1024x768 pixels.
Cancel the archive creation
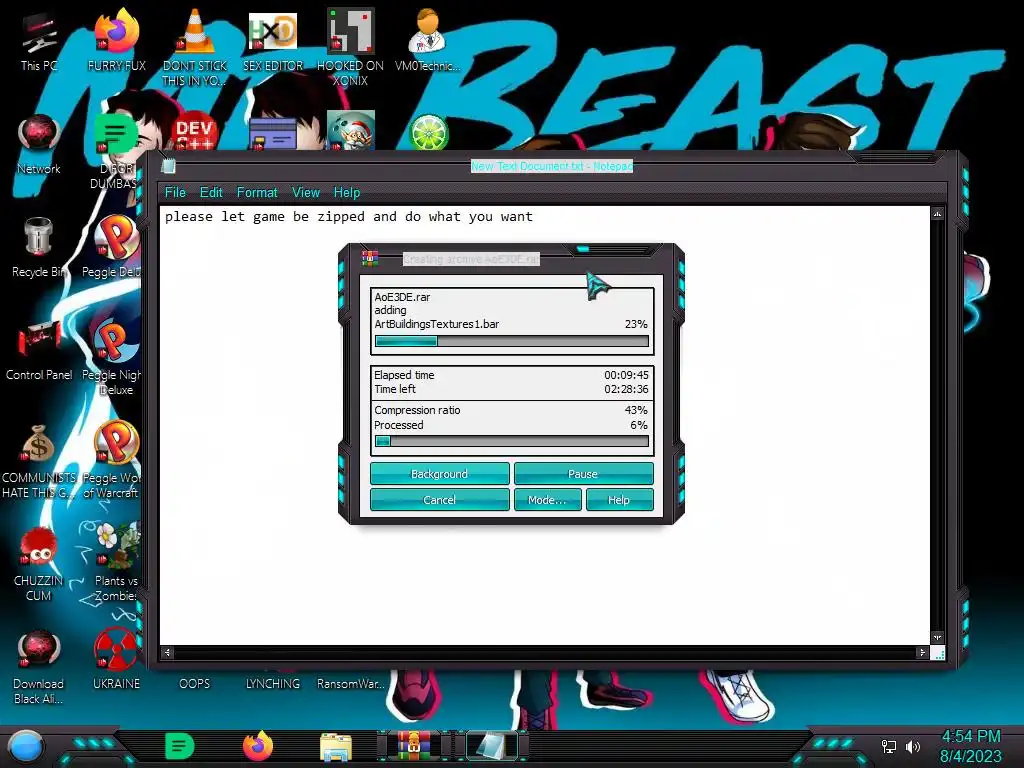tap(440, 500)
